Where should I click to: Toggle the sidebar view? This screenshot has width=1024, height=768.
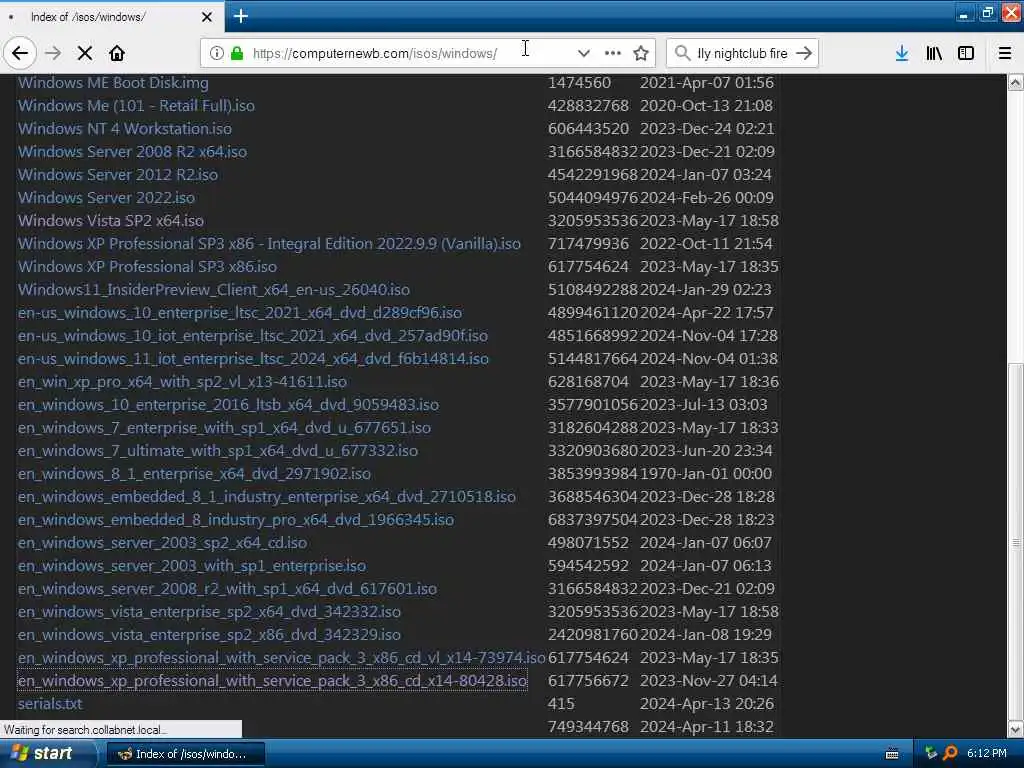point(966,53)
